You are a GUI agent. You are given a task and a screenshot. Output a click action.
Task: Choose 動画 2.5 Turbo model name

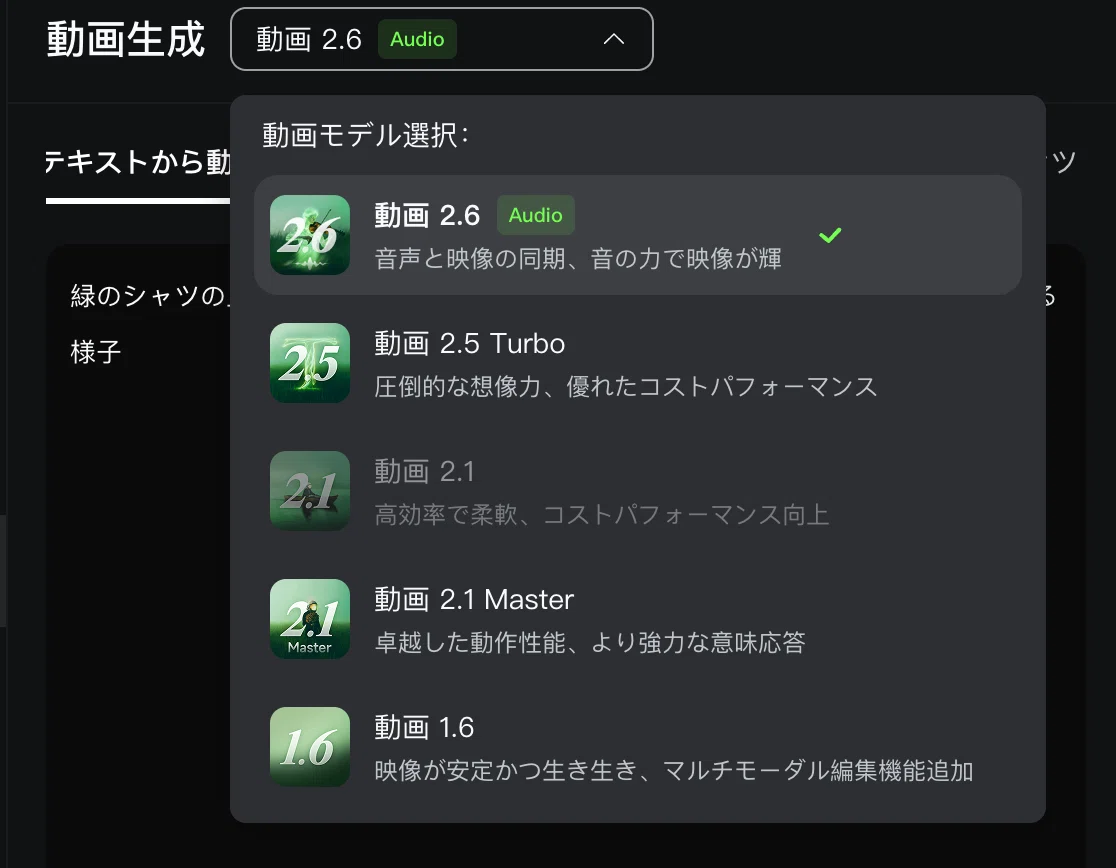point(470,344)
